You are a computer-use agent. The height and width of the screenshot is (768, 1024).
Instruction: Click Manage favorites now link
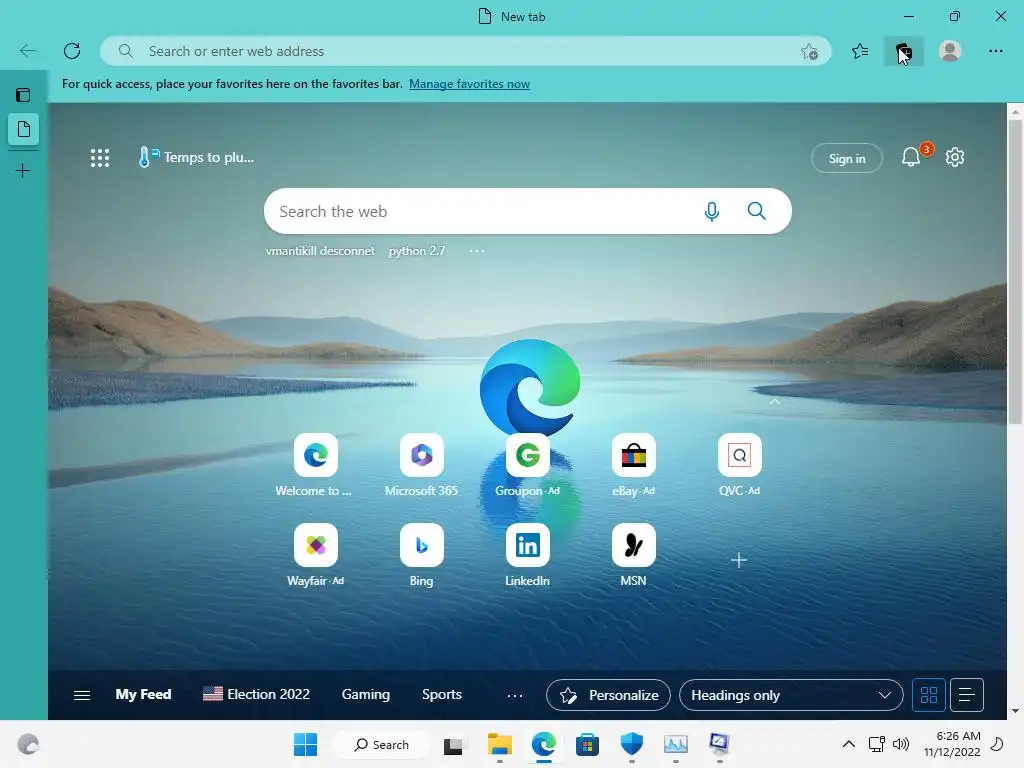pyautogui.click(x=469, y=84)
